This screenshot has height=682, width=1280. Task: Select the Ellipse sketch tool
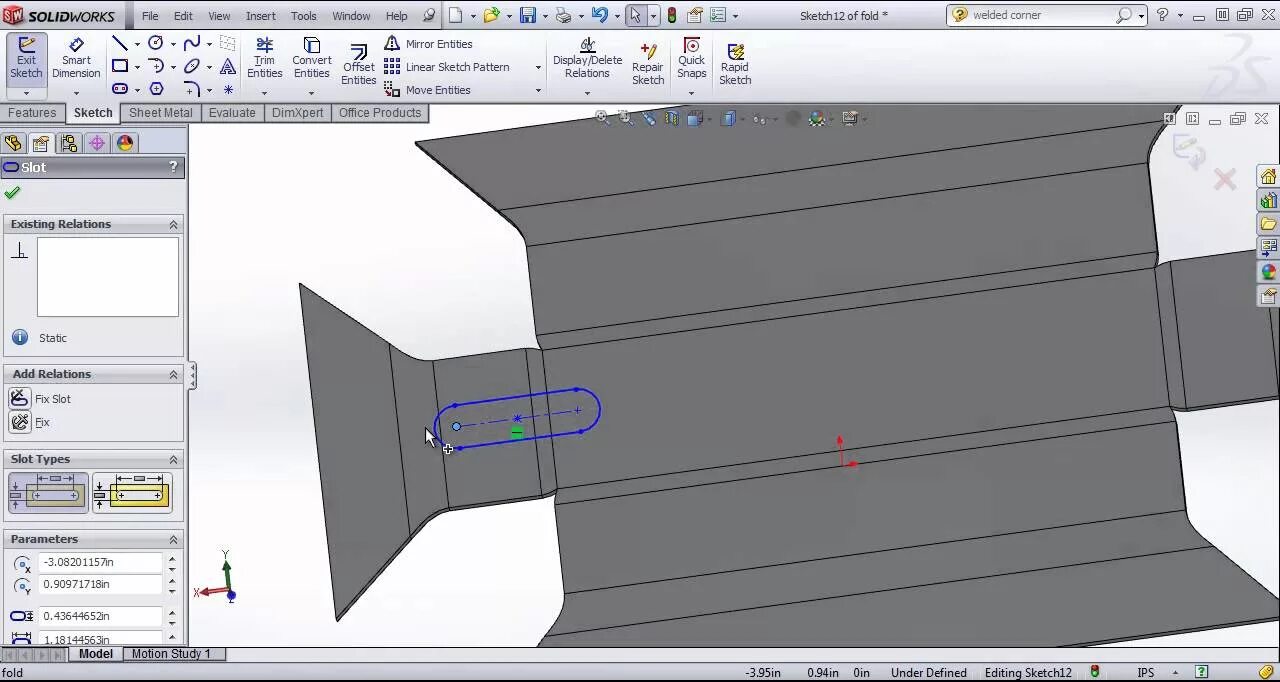pyautogui.click(x=192, y=66)
